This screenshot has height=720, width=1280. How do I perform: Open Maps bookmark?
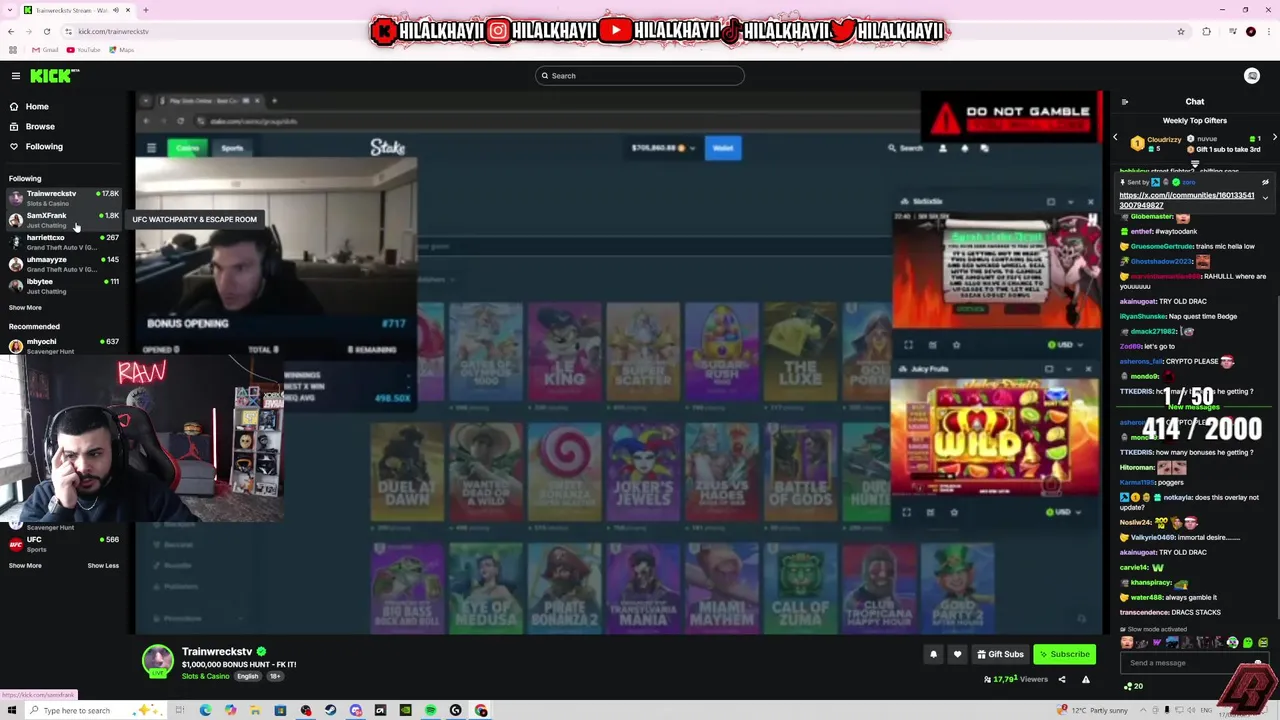point(121,50)
